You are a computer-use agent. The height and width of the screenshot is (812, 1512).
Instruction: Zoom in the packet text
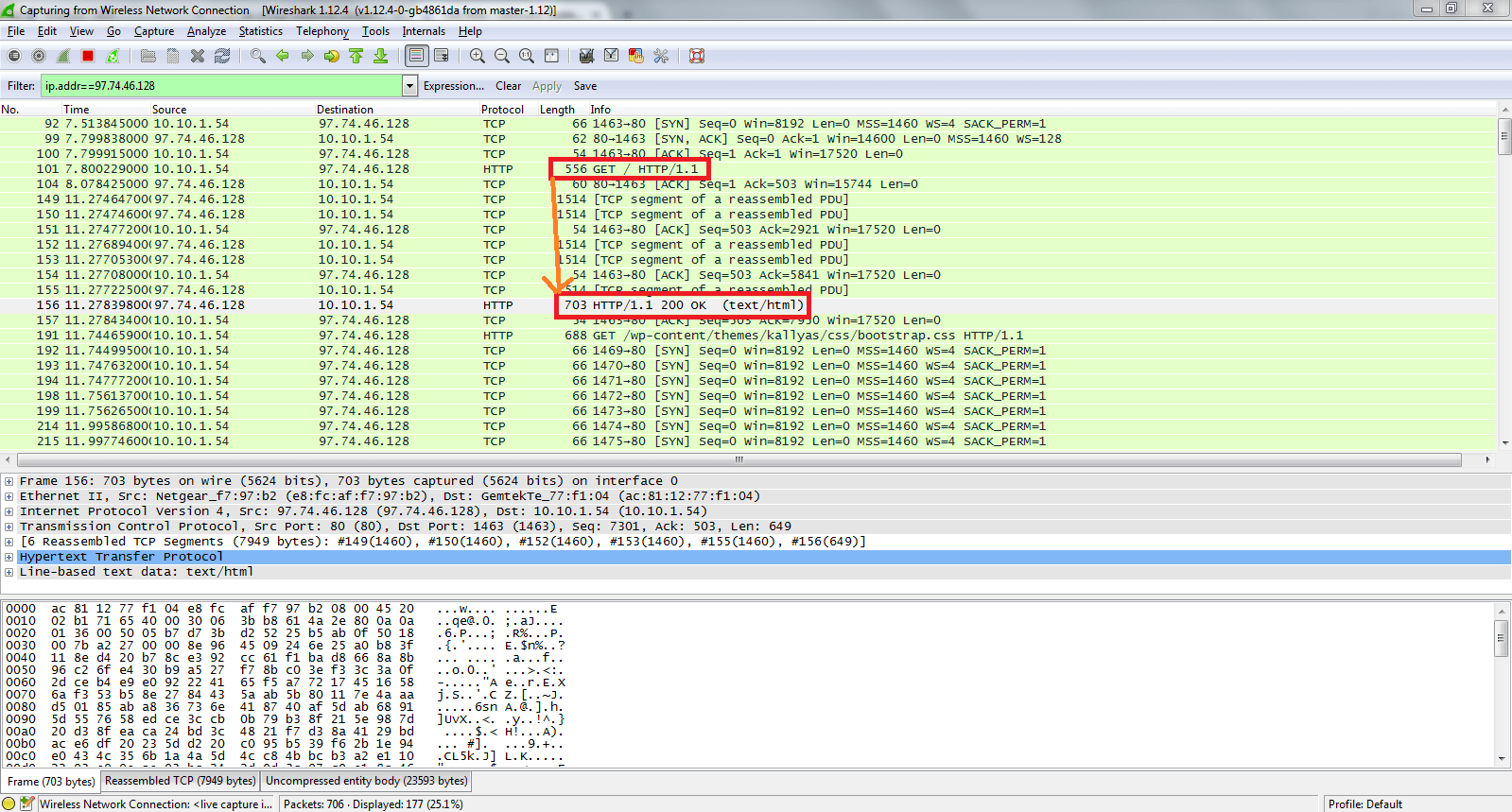(x=478, y=56)
